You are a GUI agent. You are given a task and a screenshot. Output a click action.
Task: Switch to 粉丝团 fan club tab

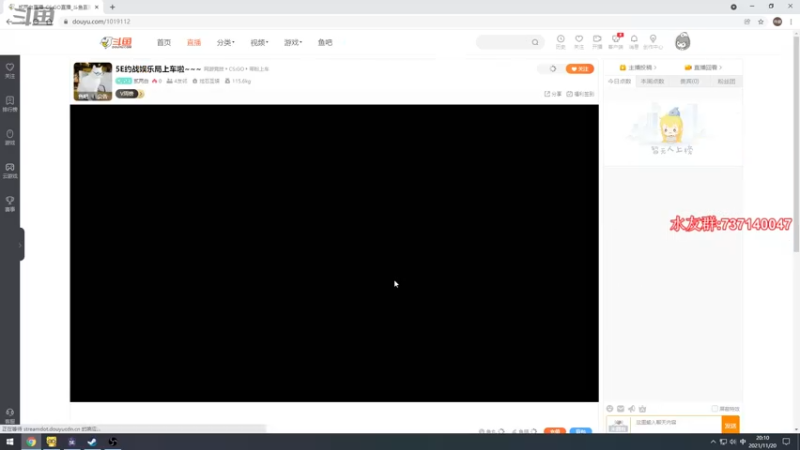pos(726,82)
